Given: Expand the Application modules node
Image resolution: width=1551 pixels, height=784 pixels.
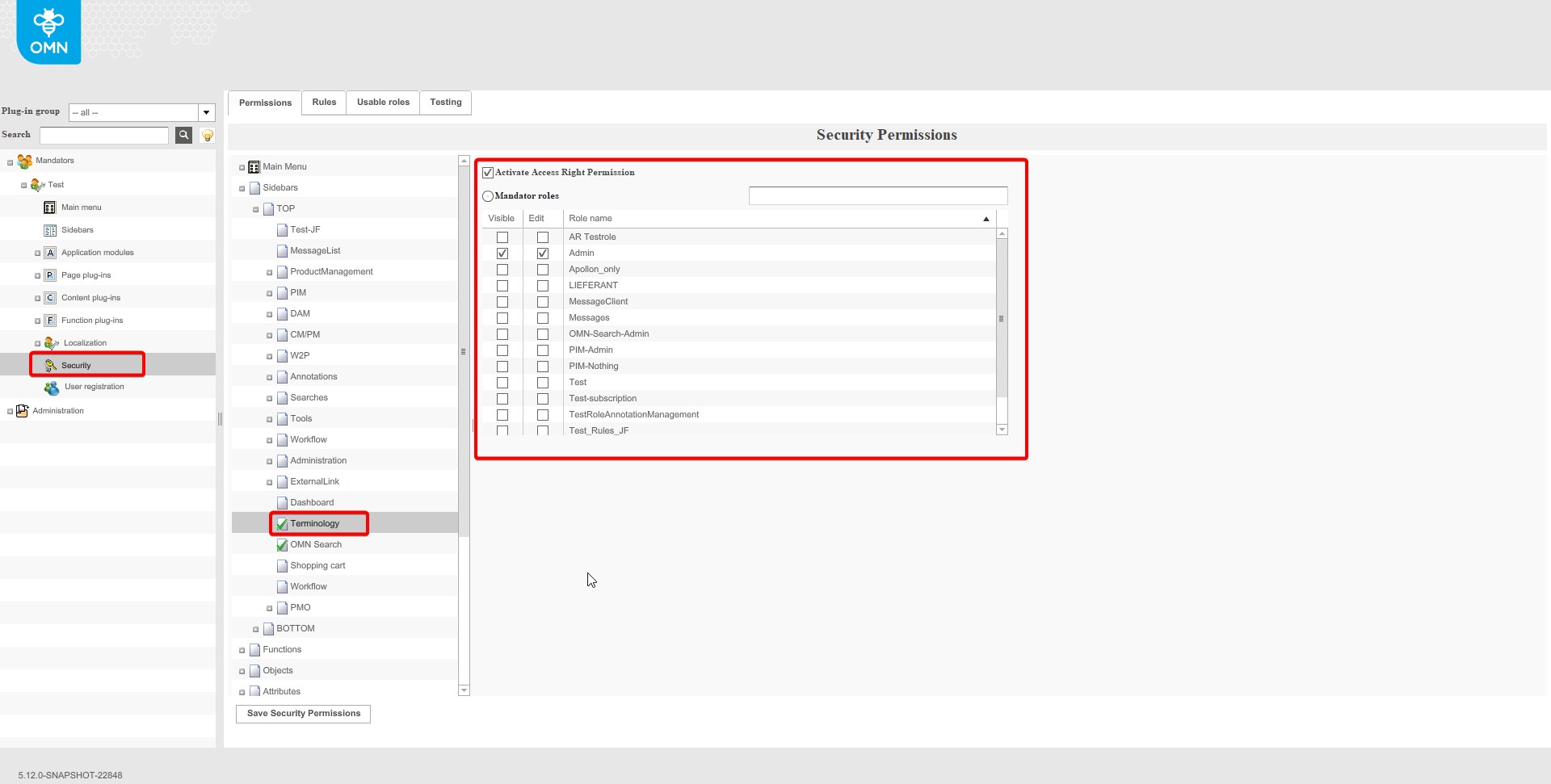Looking at the screenshot, I should [x=37, y=254].
